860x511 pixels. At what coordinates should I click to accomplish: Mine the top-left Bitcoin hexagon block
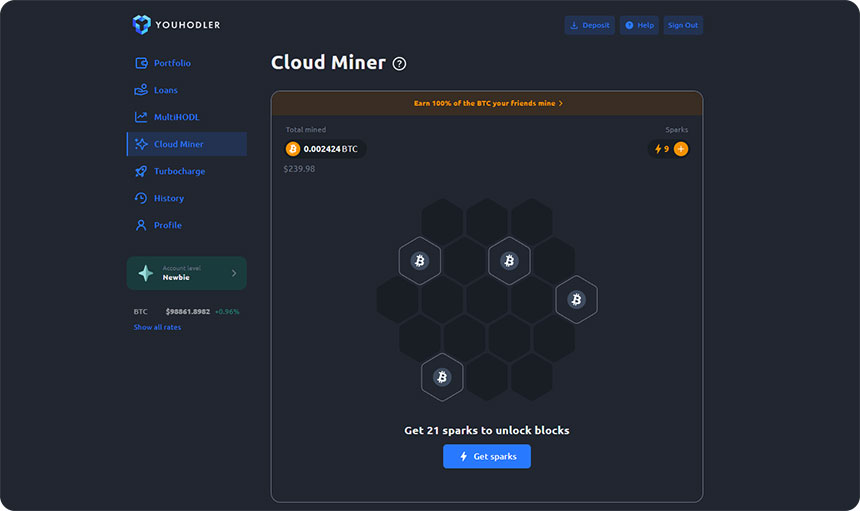420,260
